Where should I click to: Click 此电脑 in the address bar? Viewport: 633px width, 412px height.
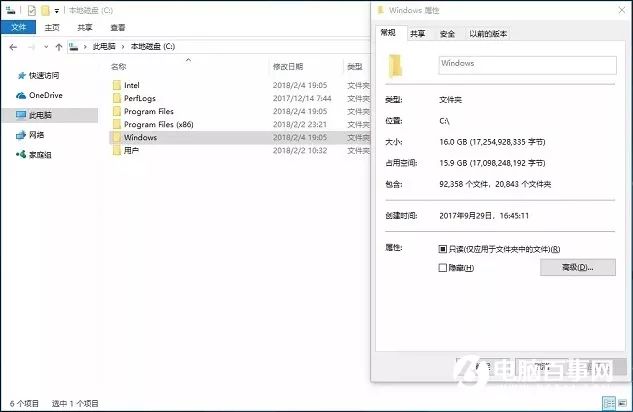click(104, 46)
